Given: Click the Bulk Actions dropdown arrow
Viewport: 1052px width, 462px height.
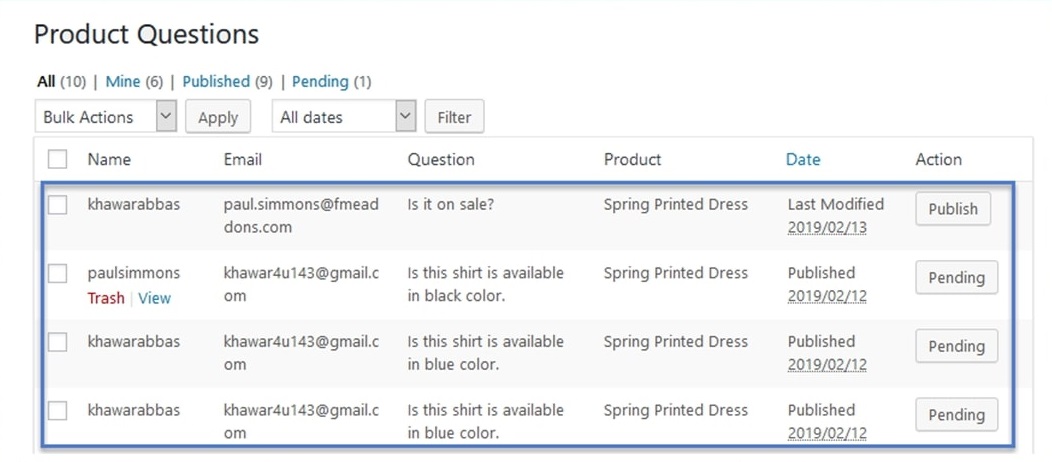Looking at the screenshot, I should 166,116.
